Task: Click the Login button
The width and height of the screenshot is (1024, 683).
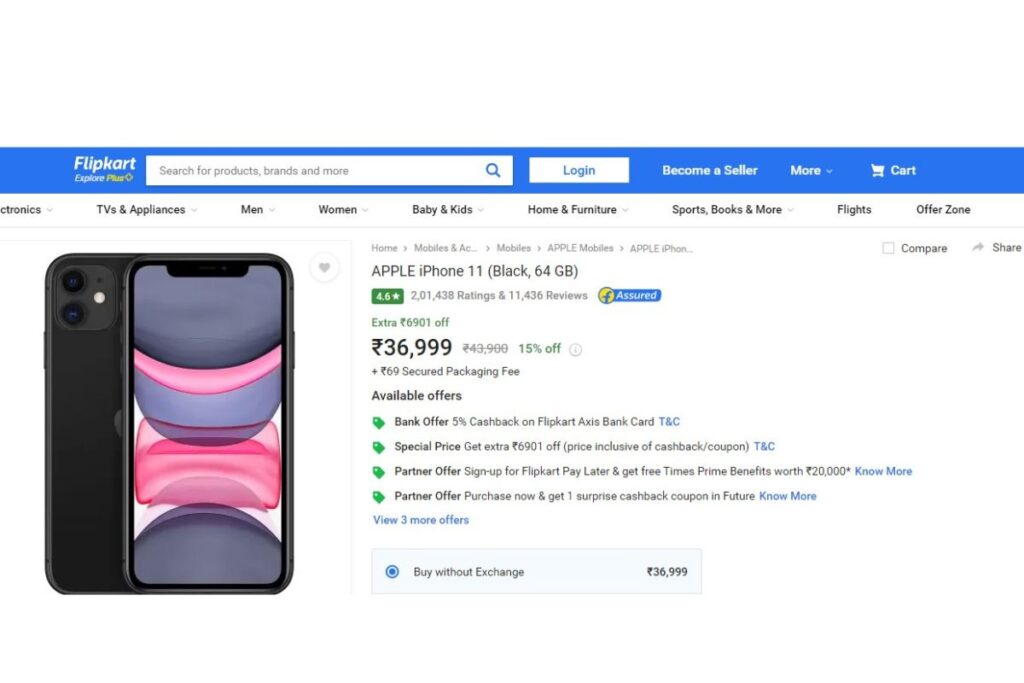Action: click(x=579, y=170)
